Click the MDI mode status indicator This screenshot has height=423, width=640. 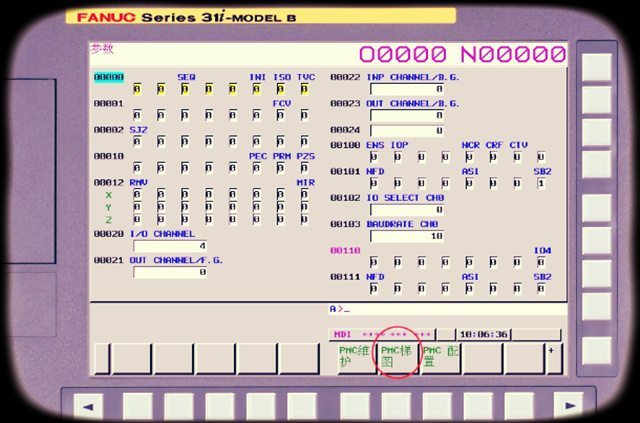(342, 335)
